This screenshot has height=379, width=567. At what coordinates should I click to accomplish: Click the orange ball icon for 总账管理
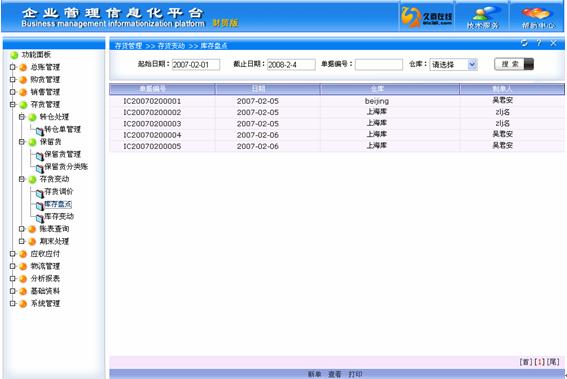pyautogui.click(x=23, y=67)
